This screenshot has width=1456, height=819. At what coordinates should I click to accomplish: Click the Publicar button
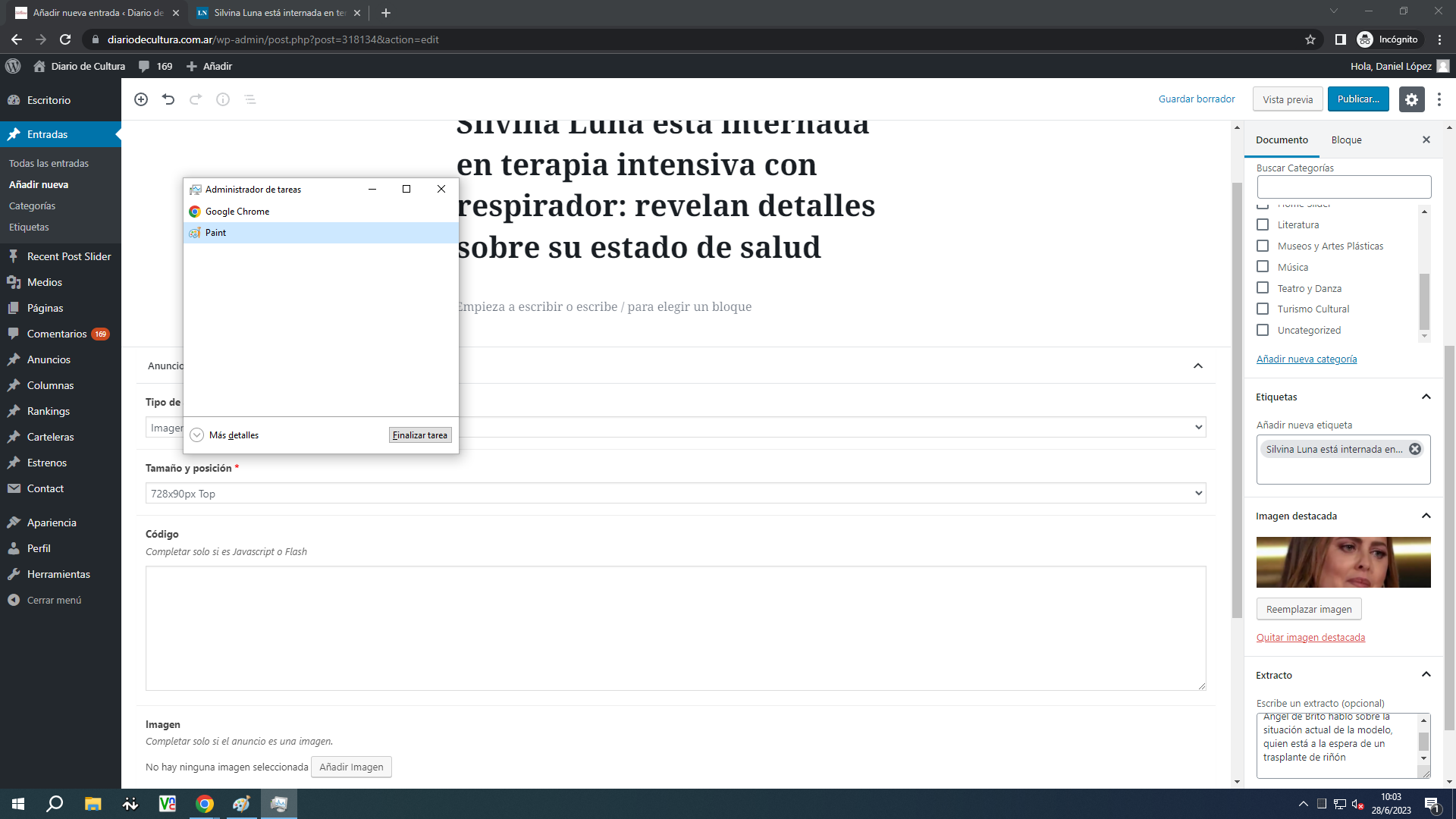click(x=1358, y=99)
